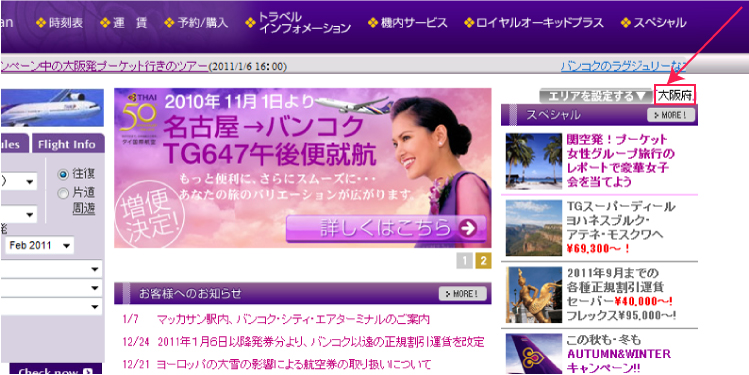This screenshot has height=375, width=749.
Task: Click the 周遊 link under trip type
Action: pyautogui.click(x=84, y=208)
